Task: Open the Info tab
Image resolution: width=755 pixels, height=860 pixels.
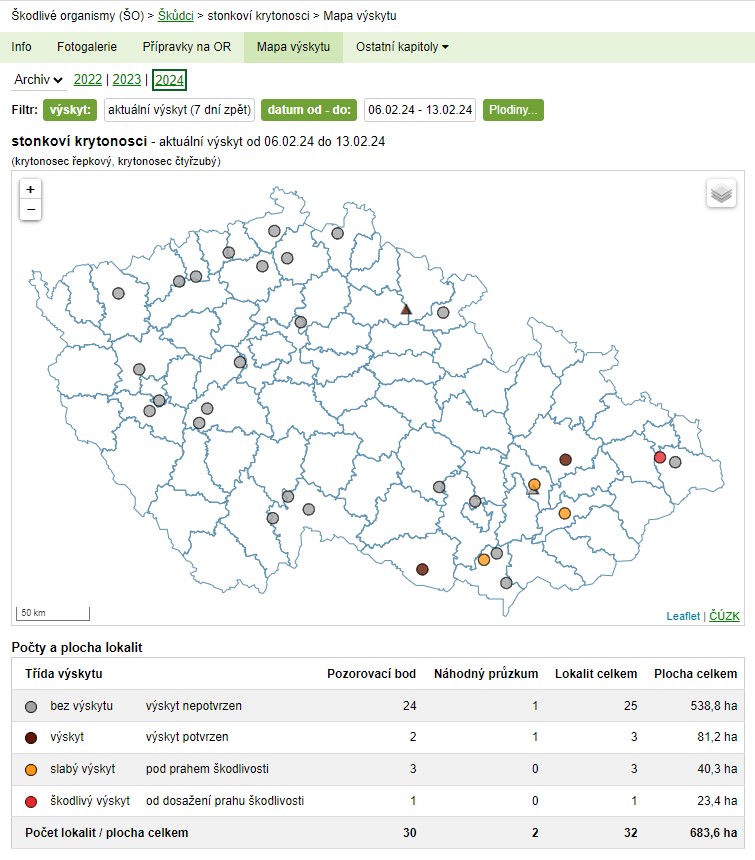Action: click(x=21, y=47)
